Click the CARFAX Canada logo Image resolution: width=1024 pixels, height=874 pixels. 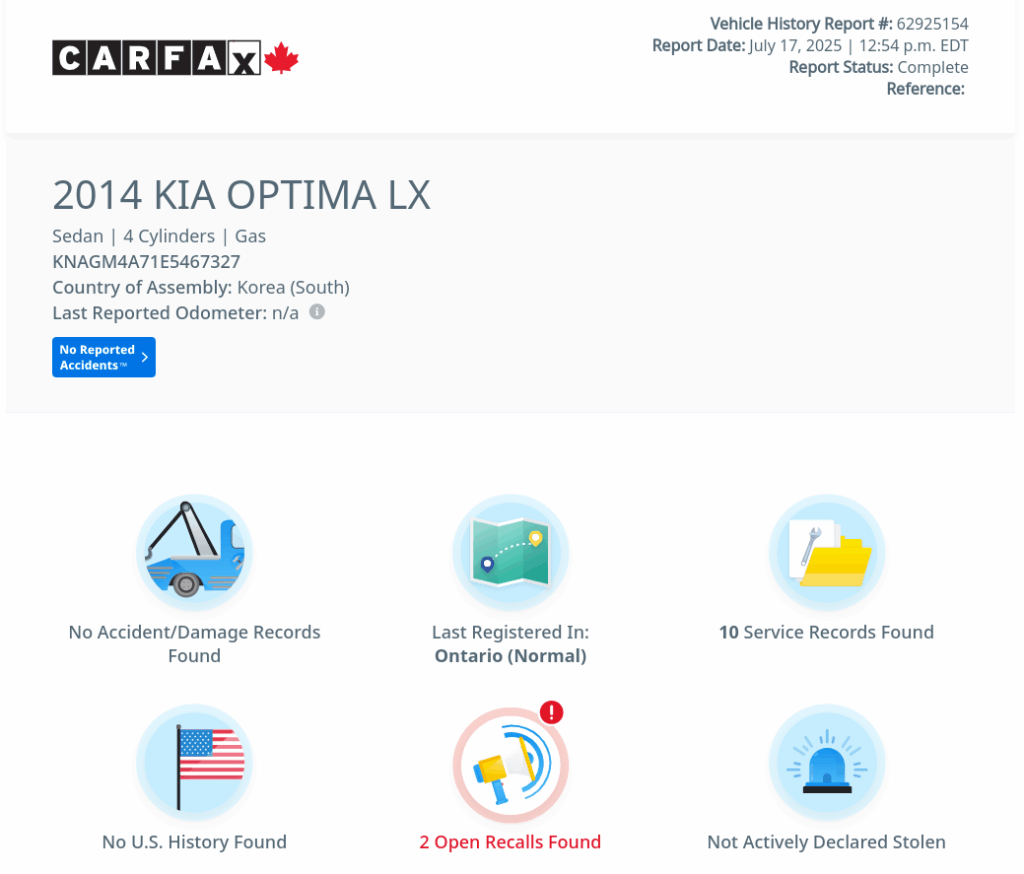click(175, 57)
